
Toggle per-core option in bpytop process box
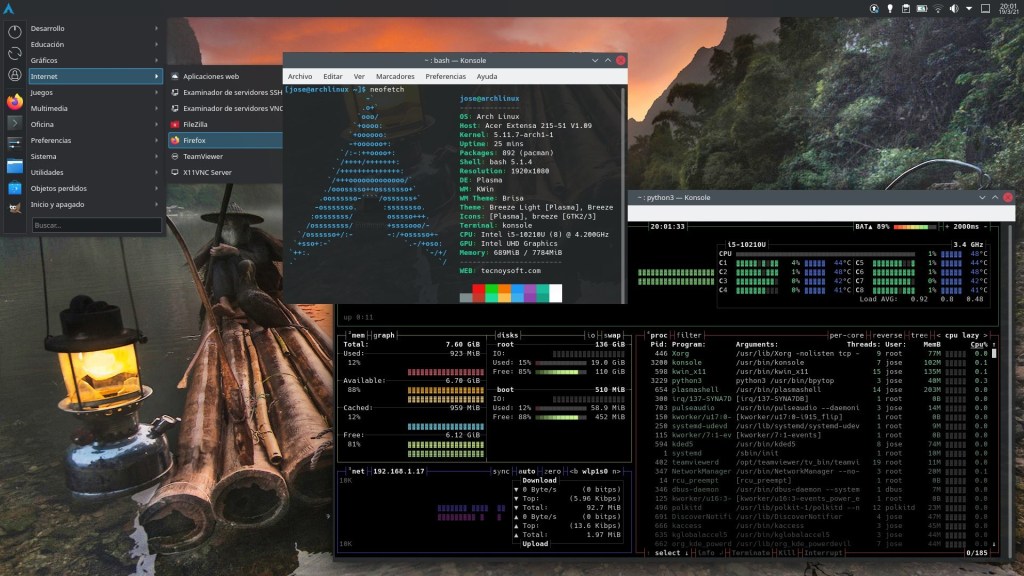point(847,336)
